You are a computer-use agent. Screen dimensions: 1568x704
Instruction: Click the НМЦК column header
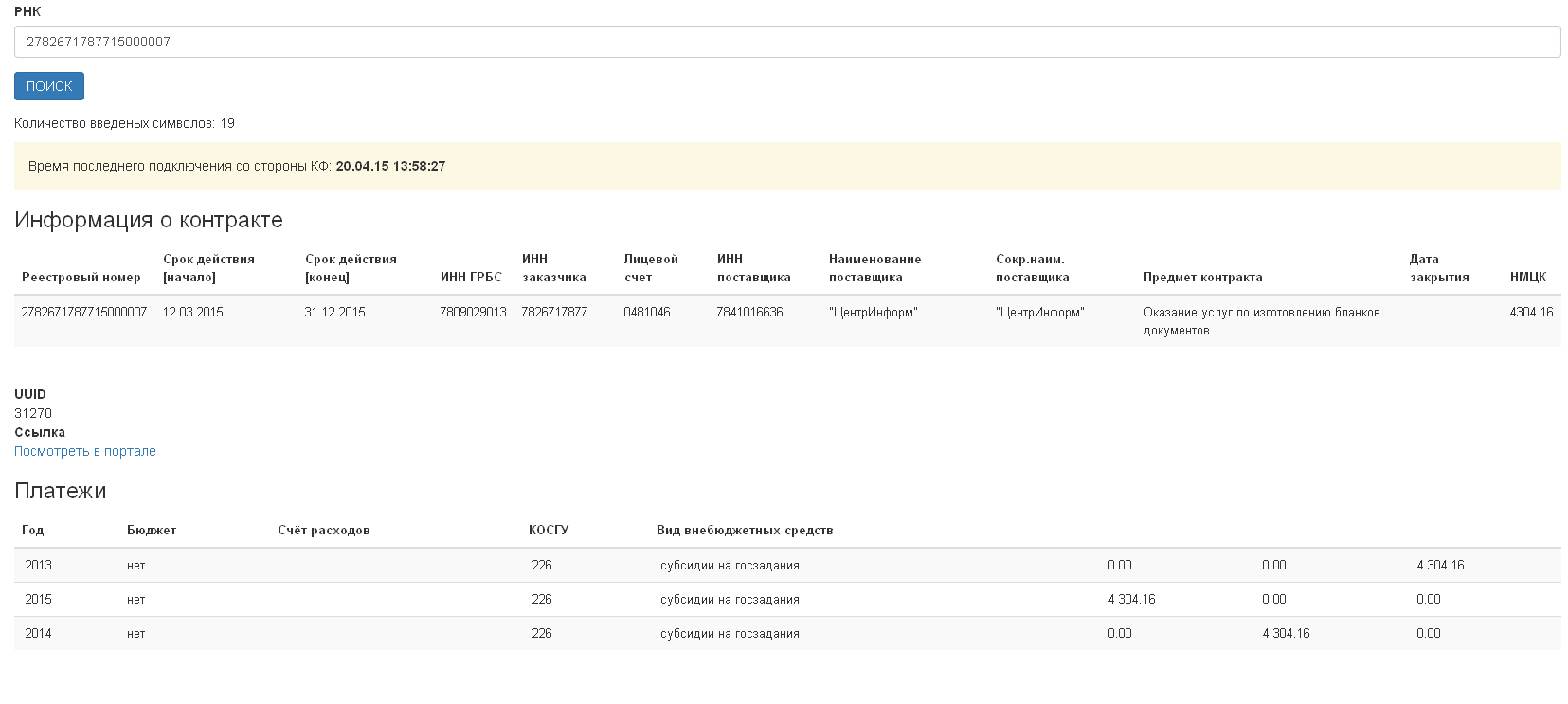pos(1527,277)
